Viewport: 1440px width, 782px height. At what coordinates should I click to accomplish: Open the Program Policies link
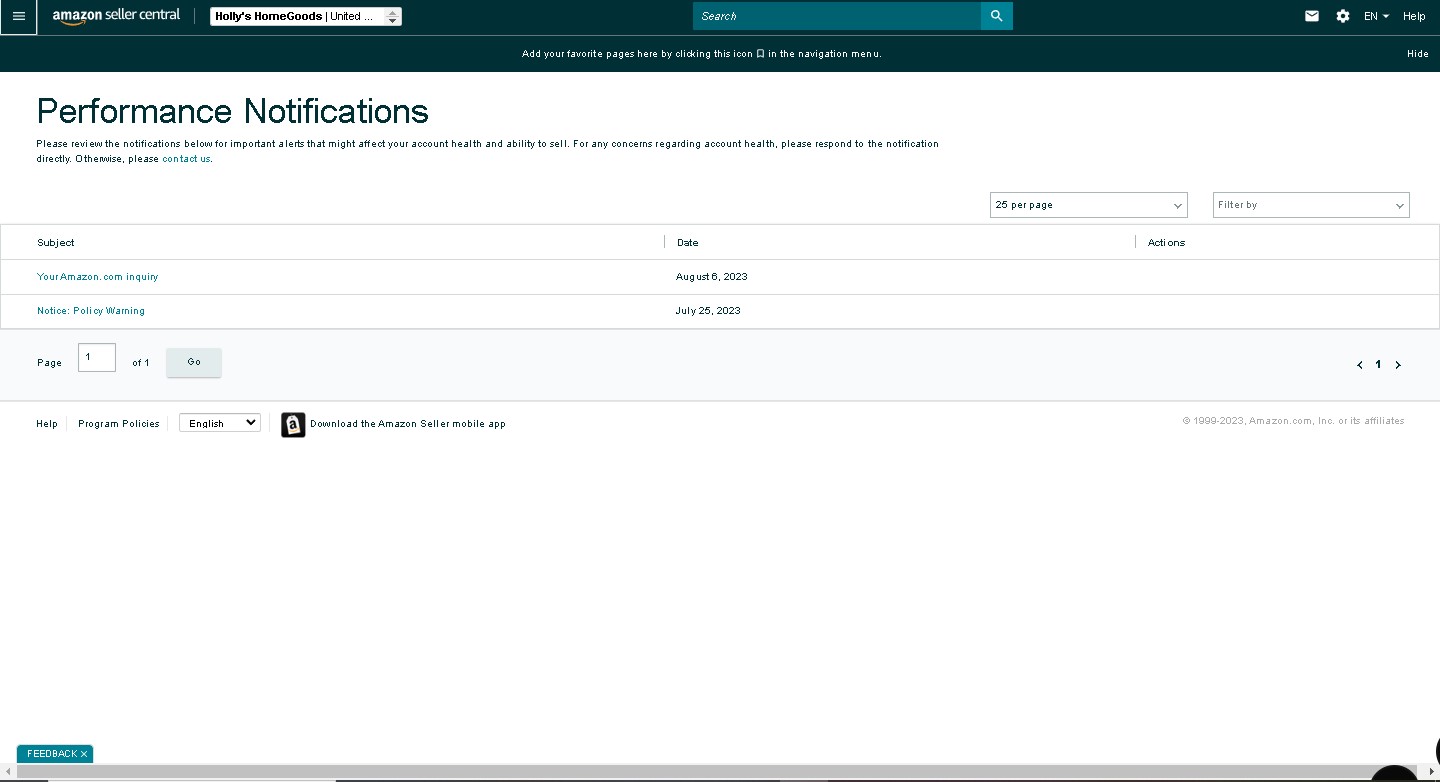[x=119, y=424]
